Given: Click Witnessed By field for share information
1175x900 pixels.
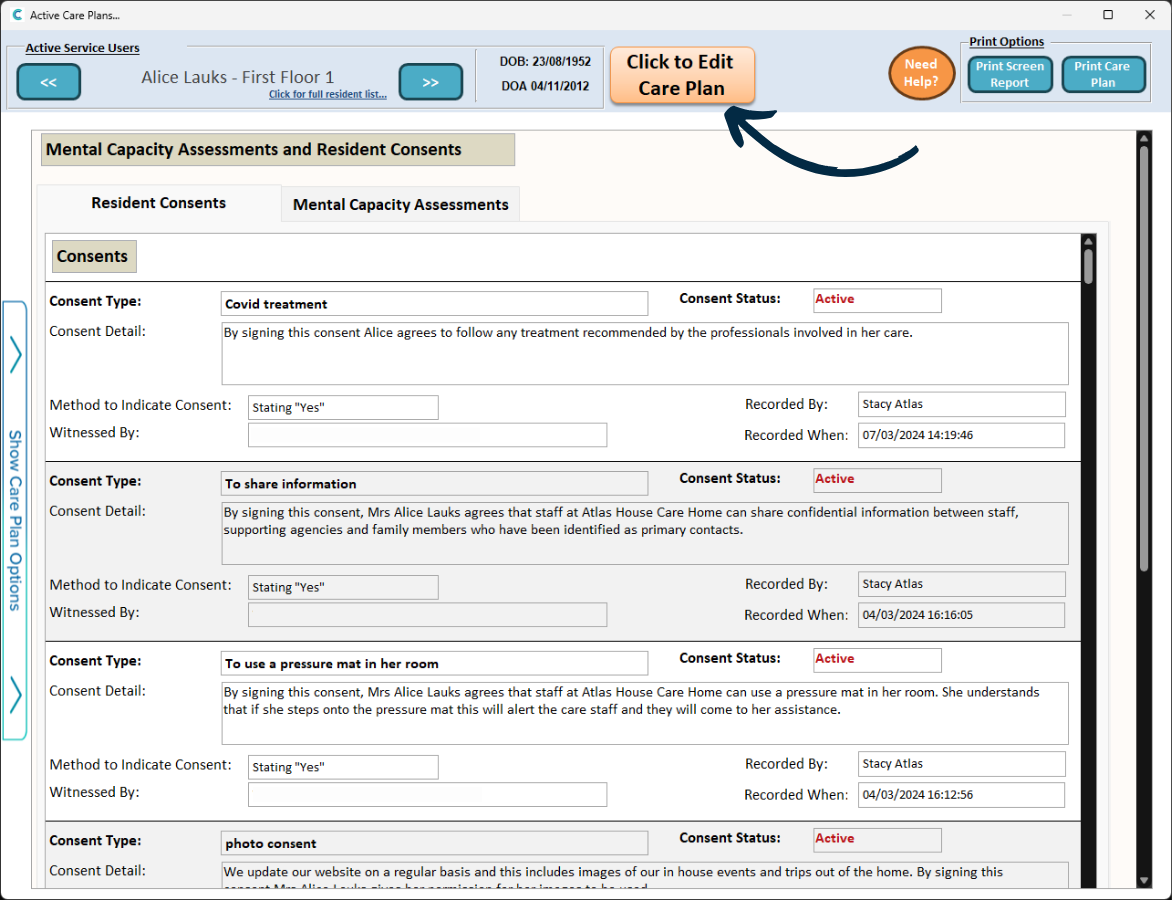Looking at the screenshot, I should (427, 614).
